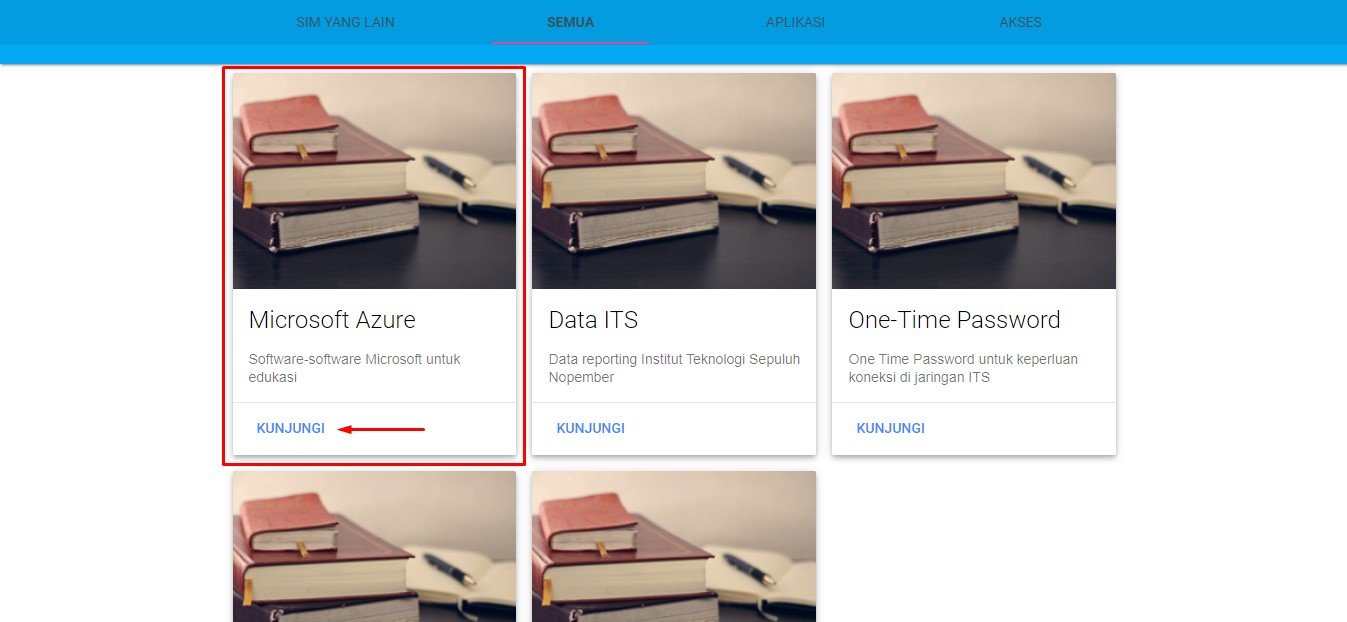Go to the AKSES tab
Screen dimensions: 1347x622
point(1020,22)
